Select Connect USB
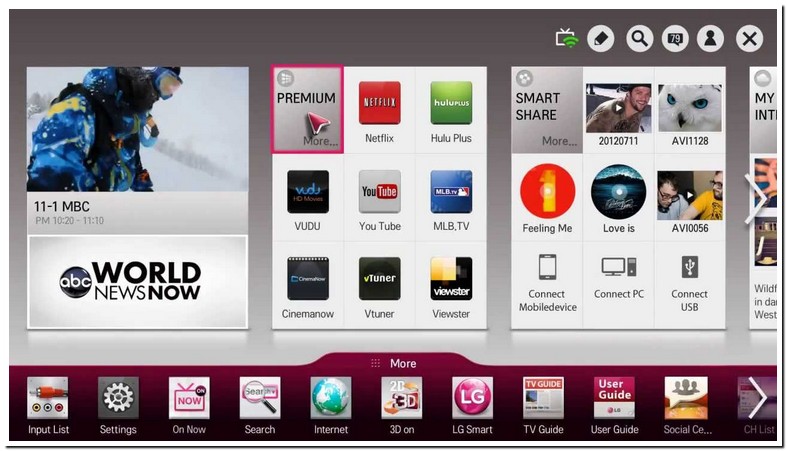The width and height of the screenshot is (787, 451). pos(690,285)
